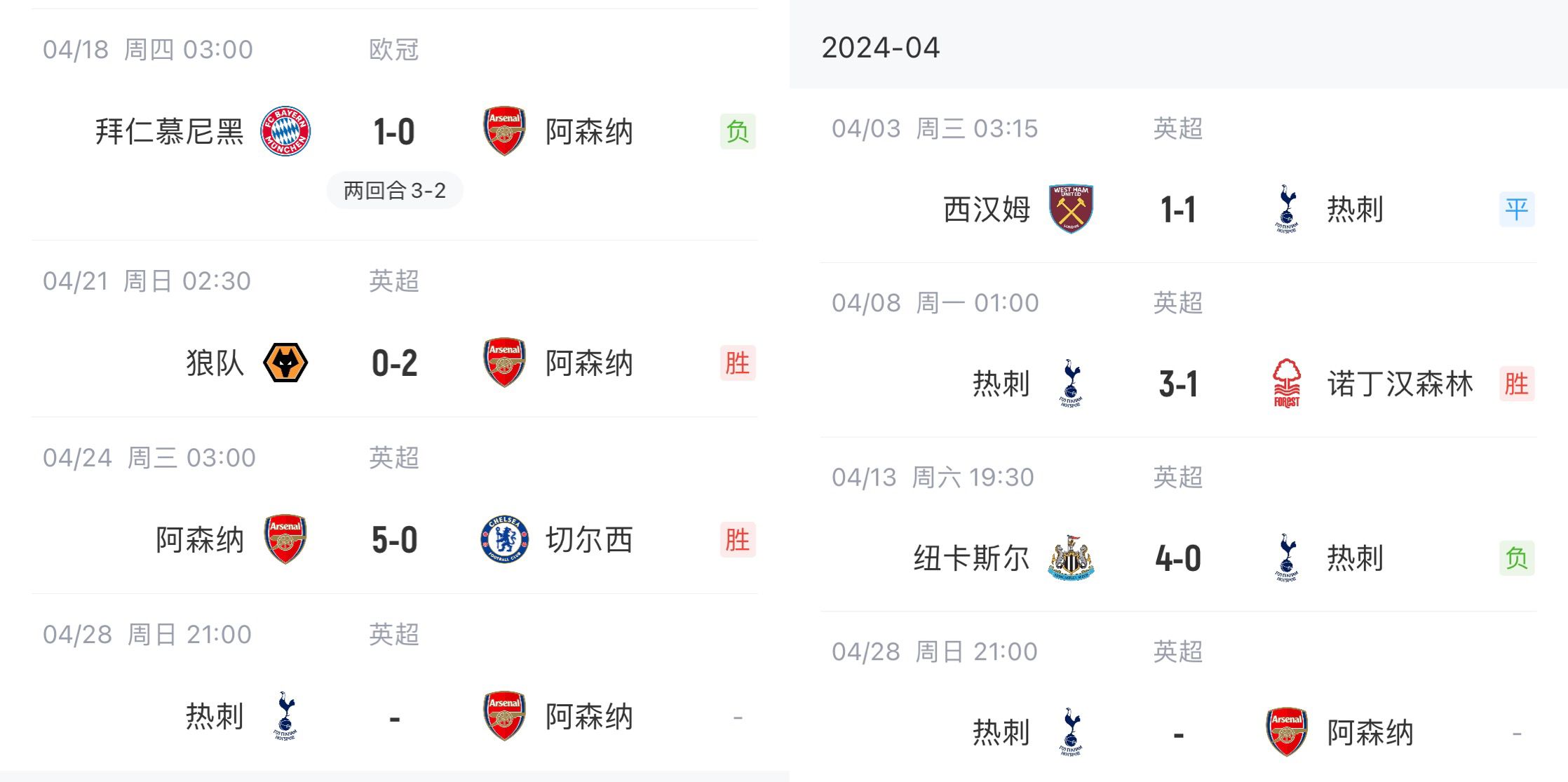The image size is (1568, 782).
Task: Click the Bayern Munich club crest
Action: pyautogui.click(x=285, y=131)
